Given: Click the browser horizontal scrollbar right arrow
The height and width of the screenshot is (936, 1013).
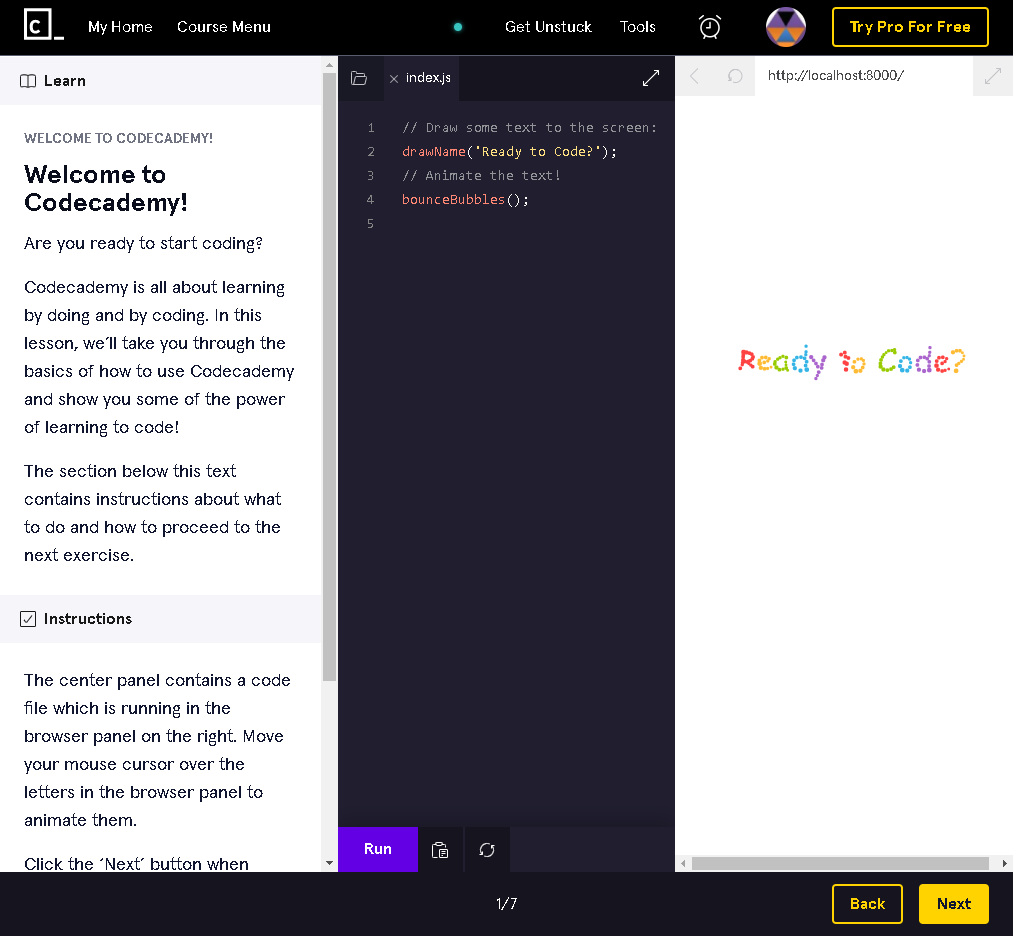Looking at the screenshot, I should click(x=1004, y=864).
